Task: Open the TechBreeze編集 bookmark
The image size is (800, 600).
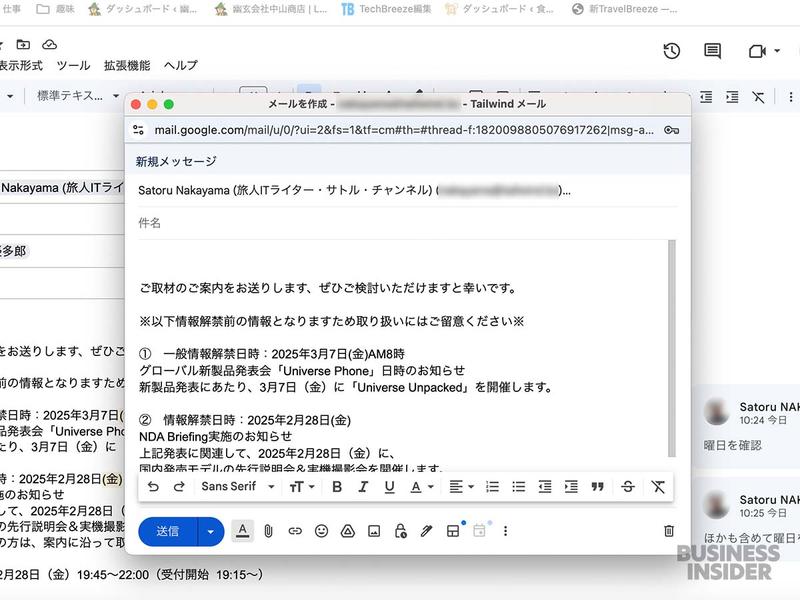Action: point(386,9)
